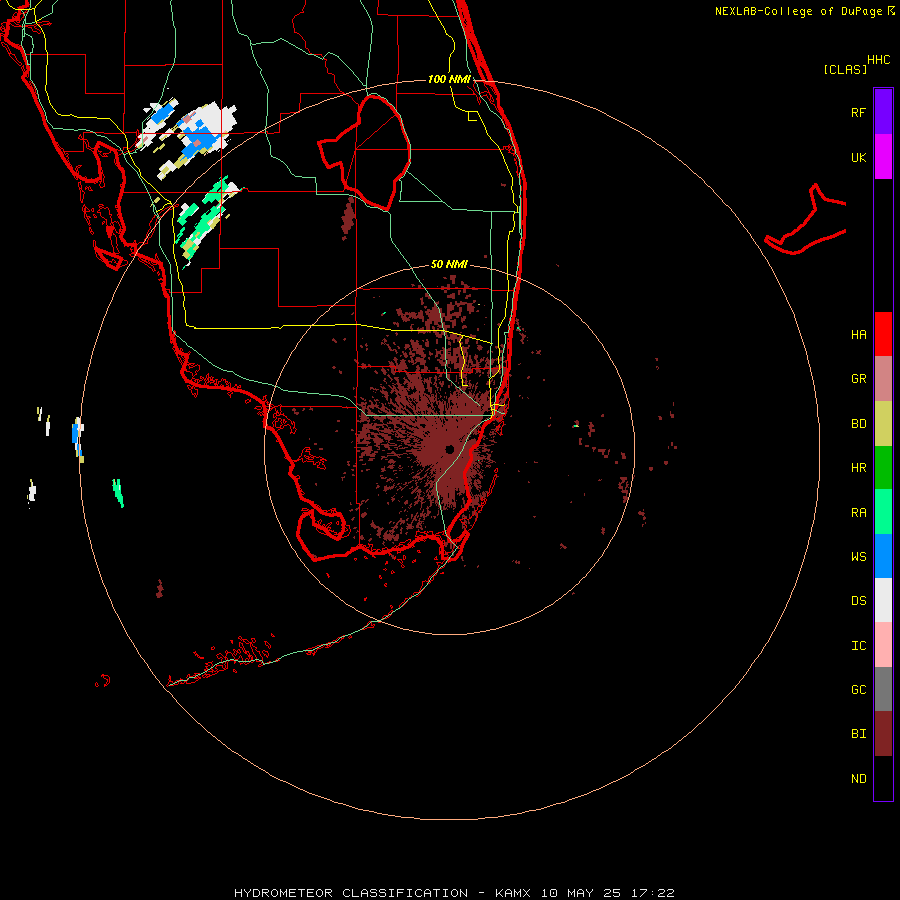Click the 100 NMI range ring label

tap(449, 79)
